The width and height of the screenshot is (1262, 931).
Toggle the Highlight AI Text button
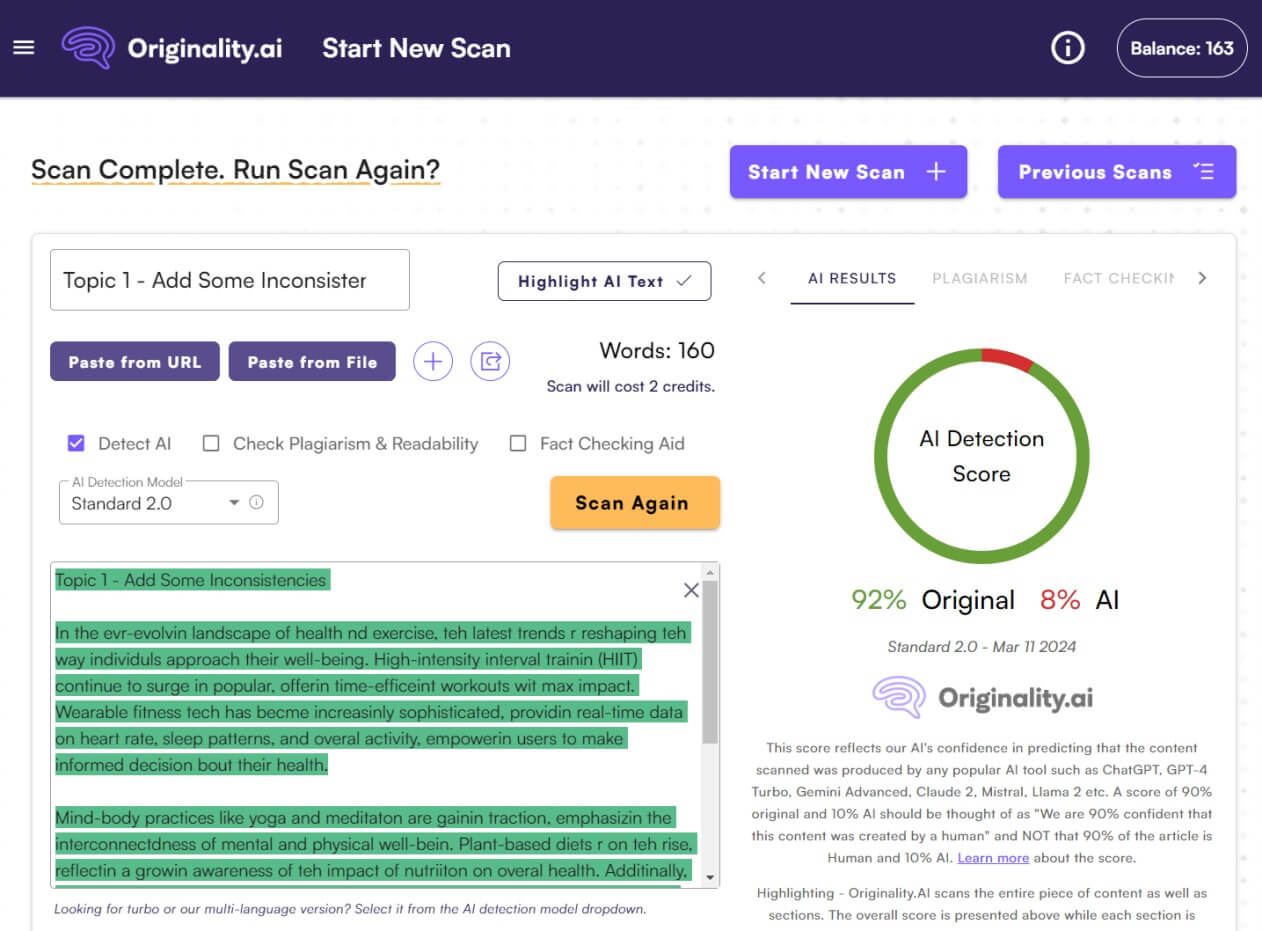click(605, 281)
